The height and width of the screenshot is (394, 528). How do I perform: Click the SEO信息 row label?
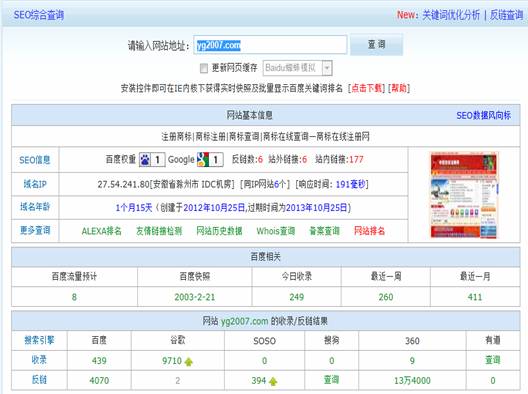pyautogui.click(x=35, y=160)
